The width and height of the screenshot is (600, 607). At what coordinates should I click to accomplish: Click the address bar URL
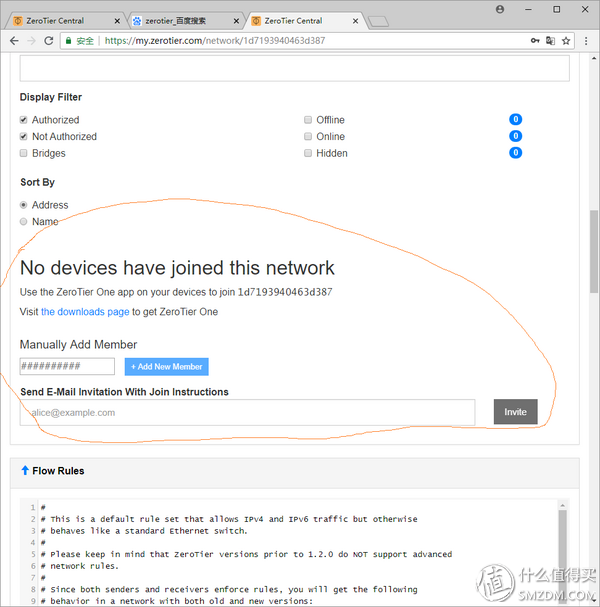point(215,41)
